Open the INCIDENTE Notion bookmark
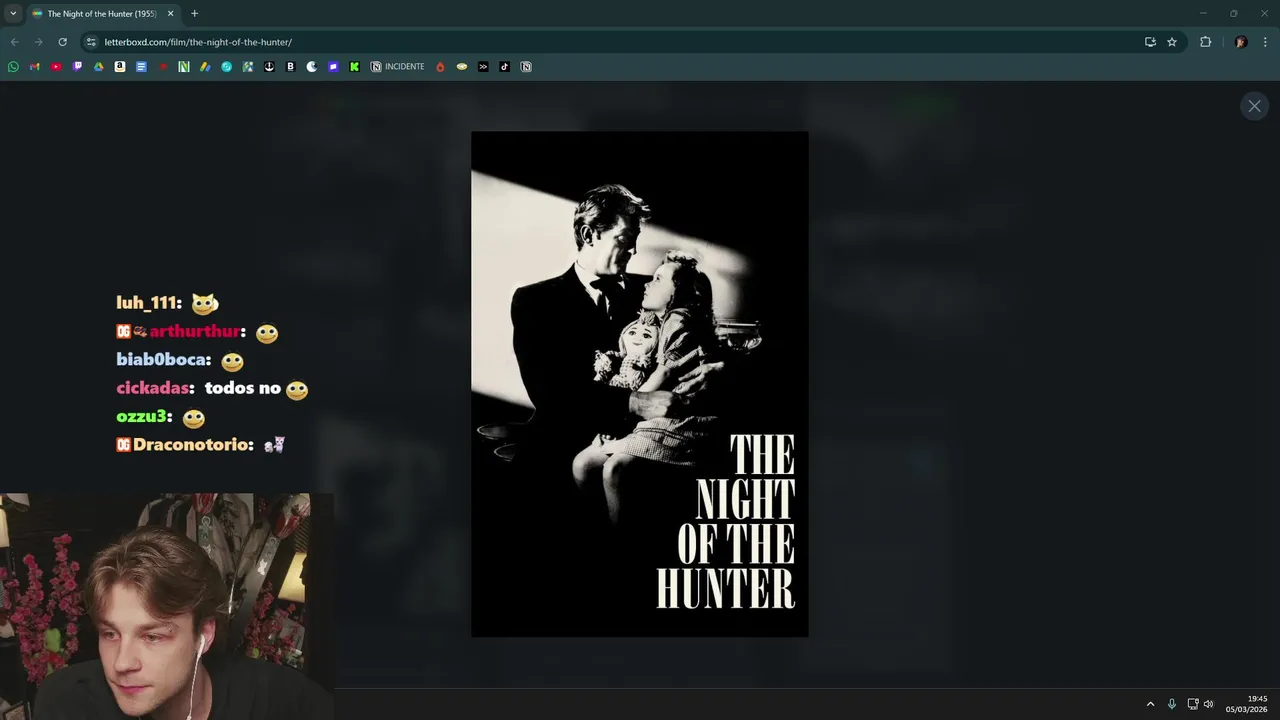Screen dimensions: 1280x720 397,67
